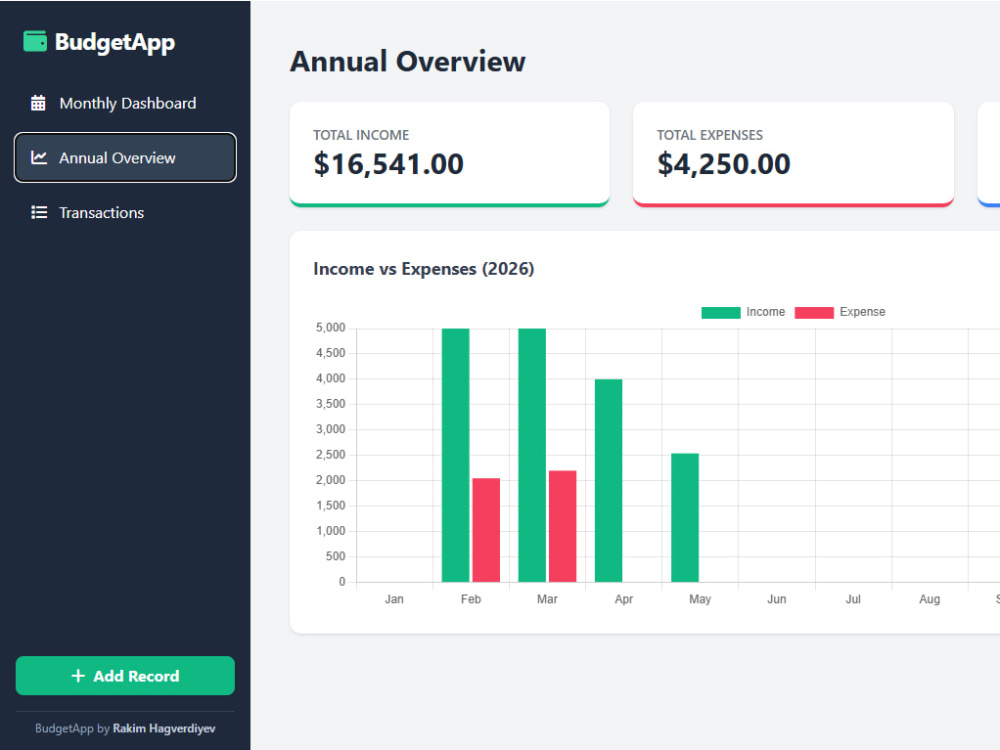This screenshot has width=1000, height=750.
Task: Select the Annual Overview menu item
Action: coord(125,158)
